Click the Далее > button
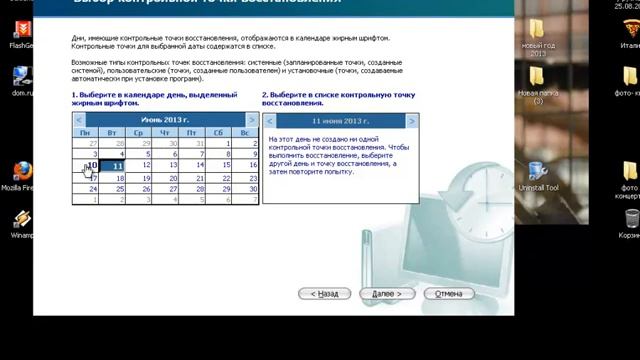 (x=387, y=294)
